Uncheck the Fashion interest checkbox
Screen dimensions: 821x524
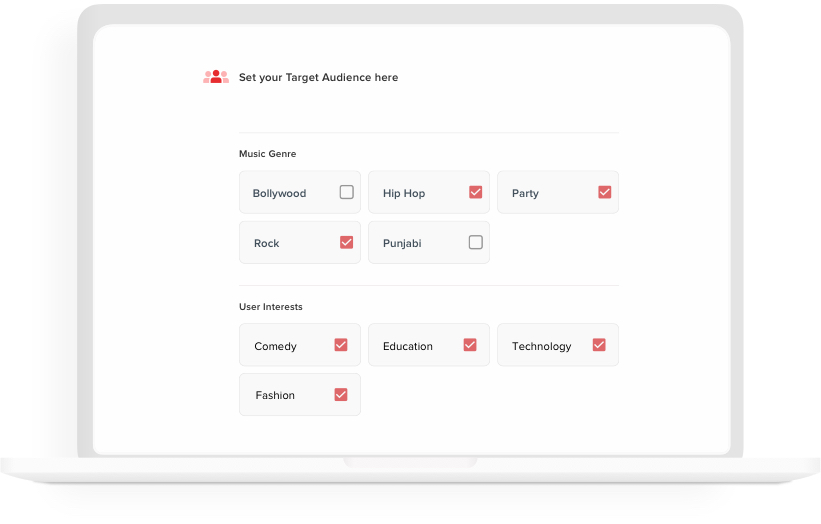tap(341, 395)
